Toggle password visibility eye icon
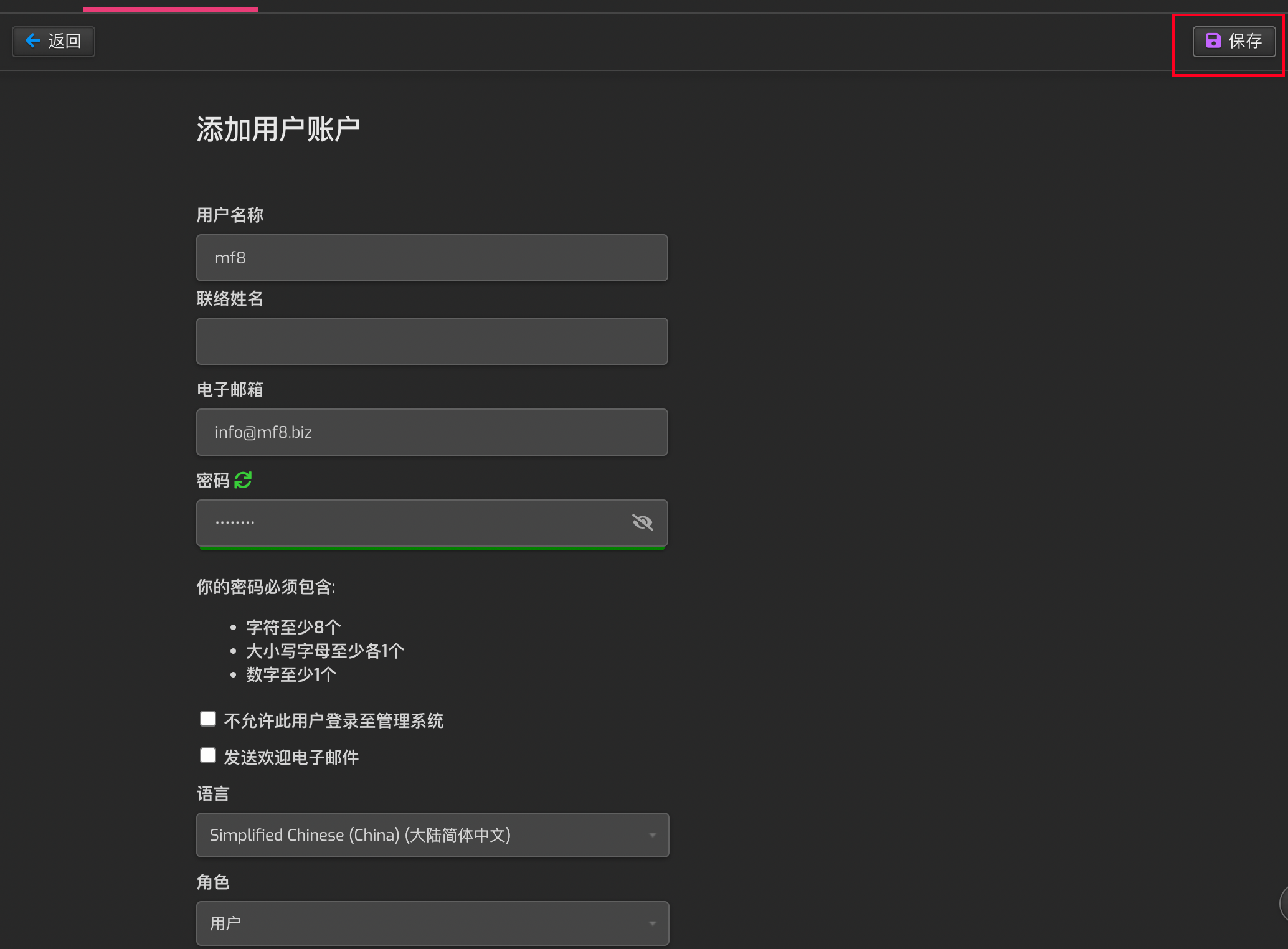 [x=642, y=522]
